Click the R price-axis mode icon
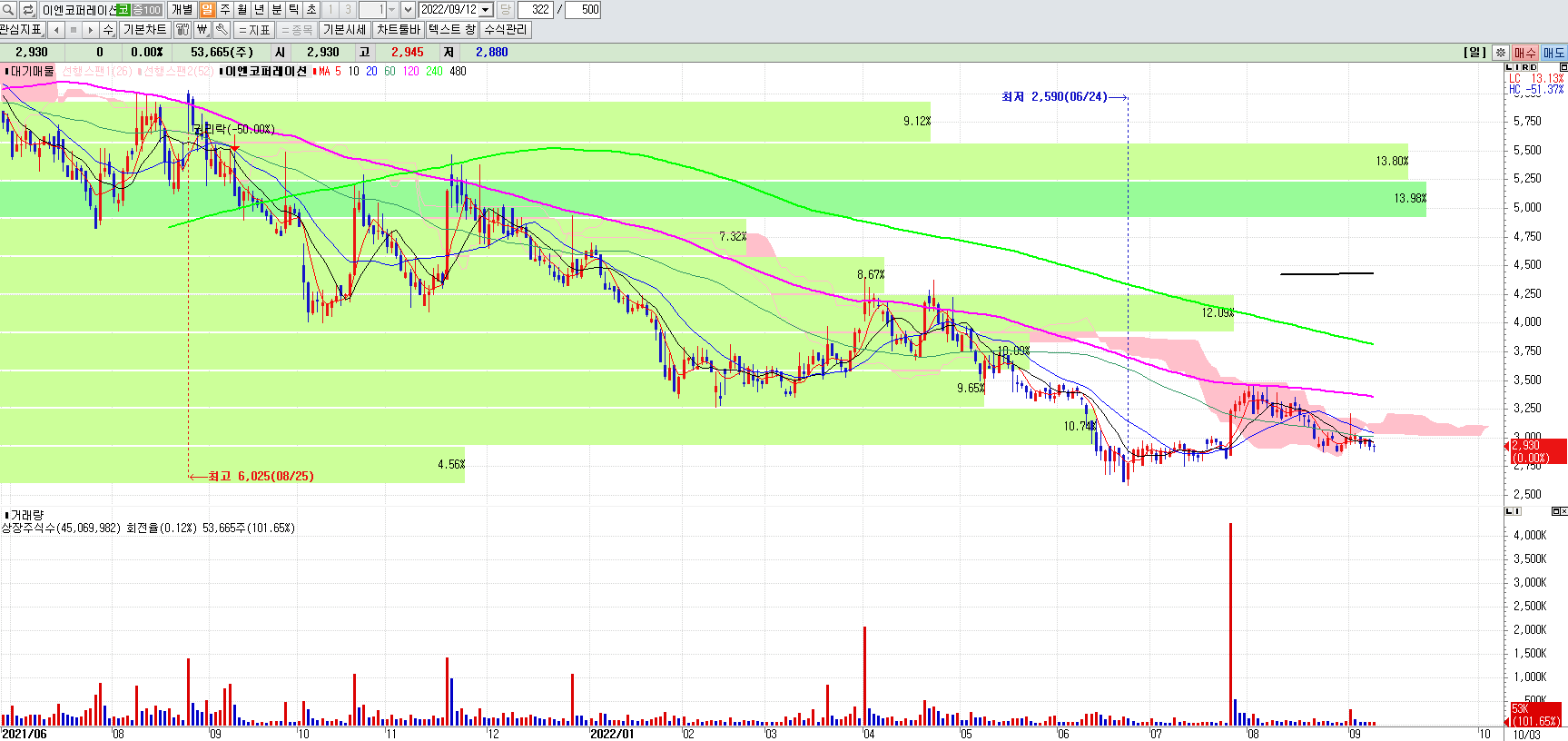This screenshot has height=741, width=1568. click(1525, 67)
